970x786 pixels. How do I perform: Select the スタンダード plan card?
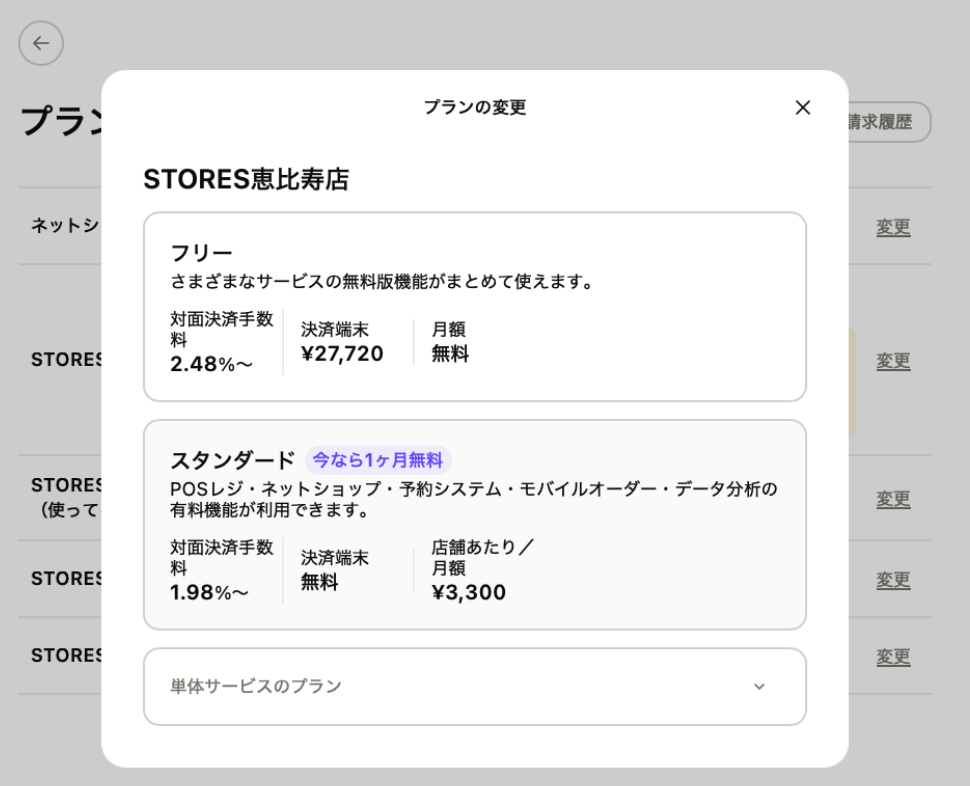tap(474, 525)
